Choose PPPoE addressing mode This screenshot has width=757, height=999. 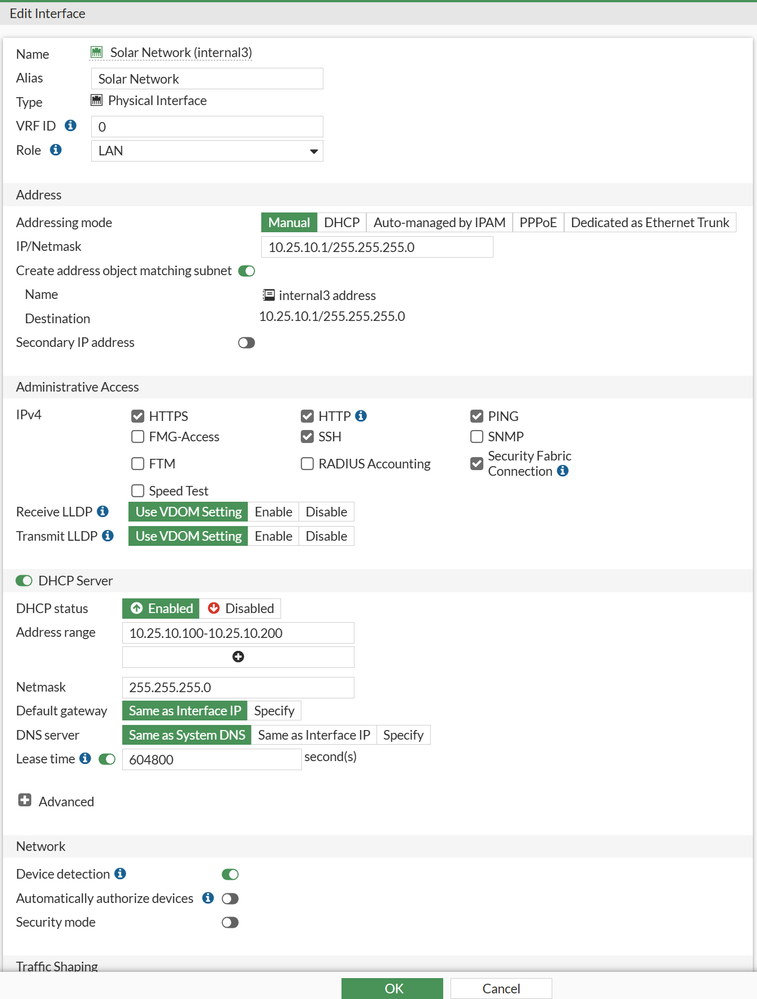coord(538,223)
